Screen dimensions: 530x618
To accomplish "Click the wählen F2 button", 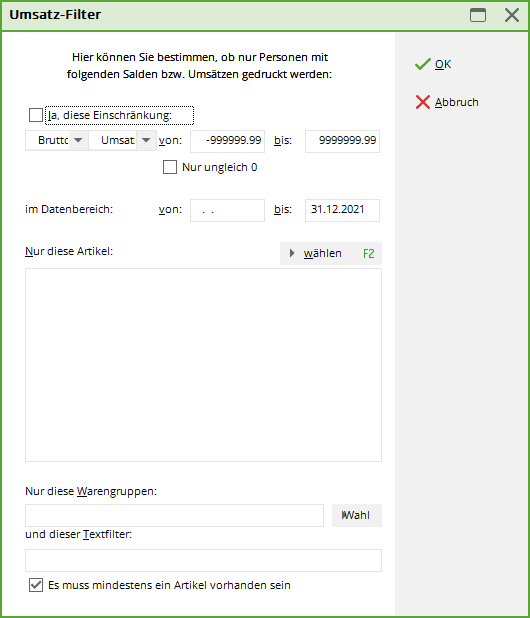I will pyautogui.click(x=331, y=253).
